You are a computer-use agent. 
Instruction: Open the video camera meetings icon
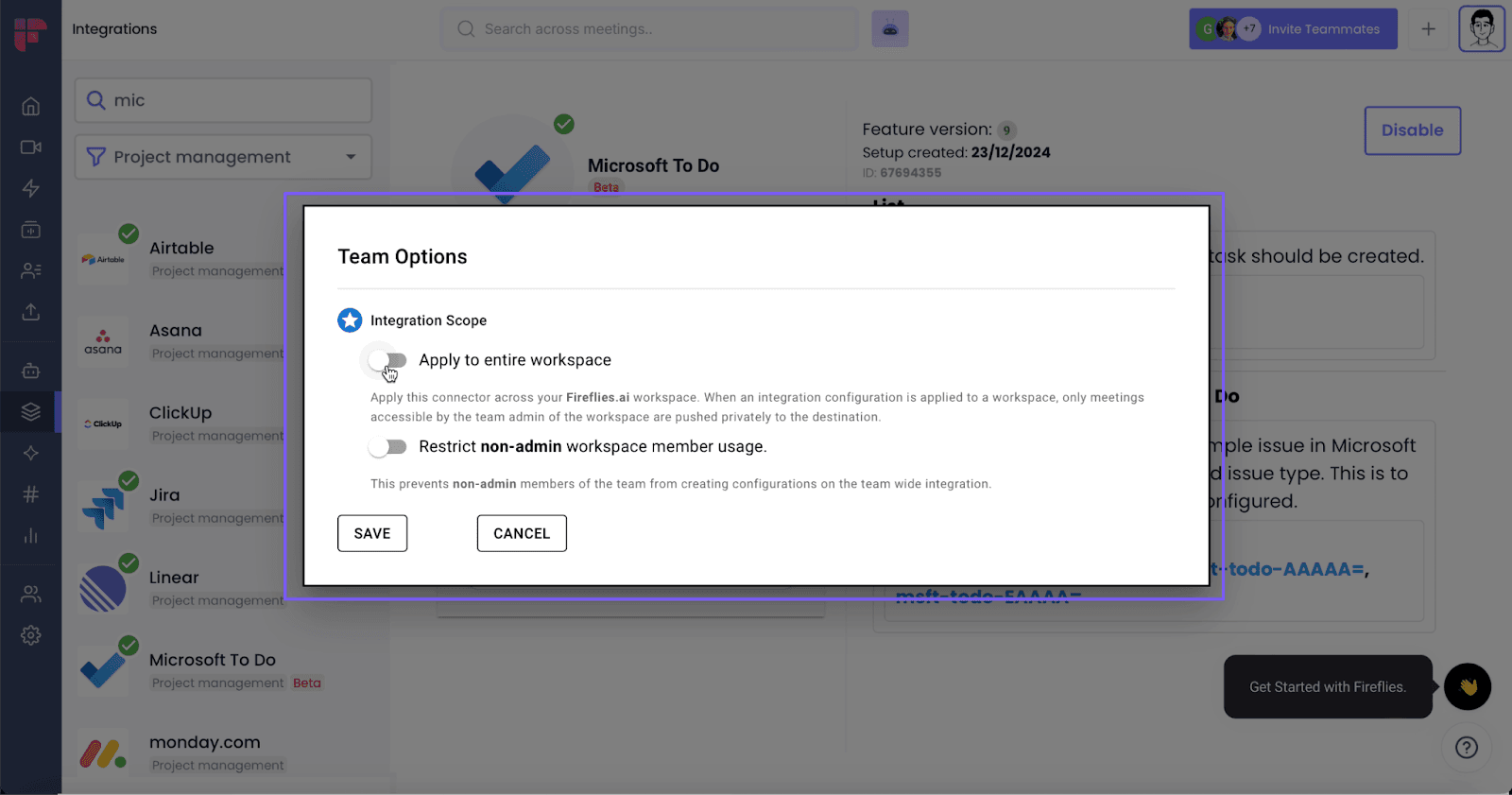[x=31, y=147]
